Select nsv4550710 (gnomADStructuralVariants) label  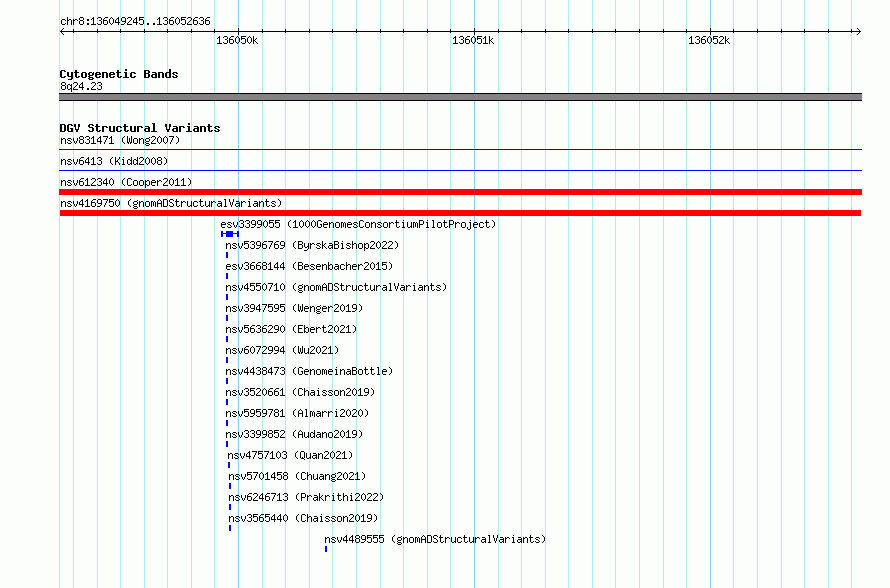pos(336,287)
